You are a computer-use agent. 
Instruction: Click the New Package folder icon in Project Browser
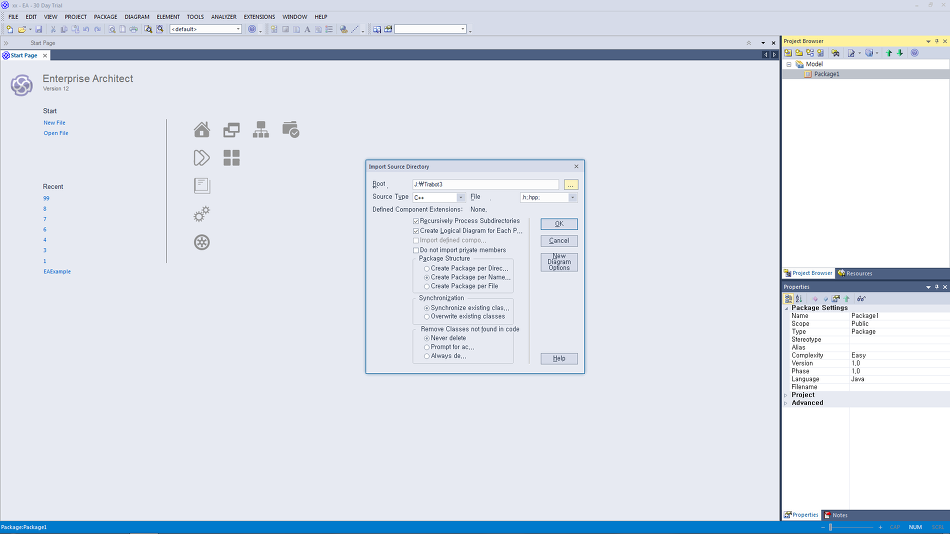[799, 53]
